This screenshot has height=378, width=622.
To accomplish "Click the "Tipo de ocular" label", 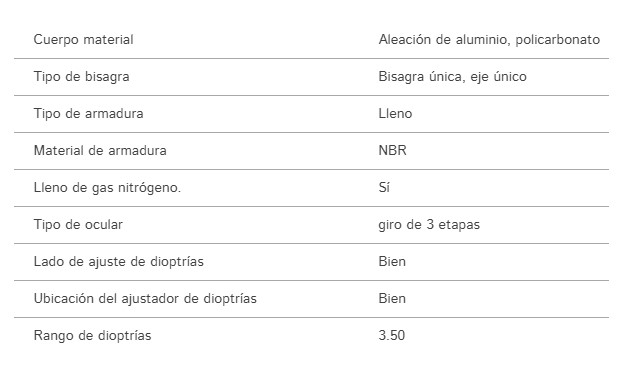I will [x=78, y=224].
